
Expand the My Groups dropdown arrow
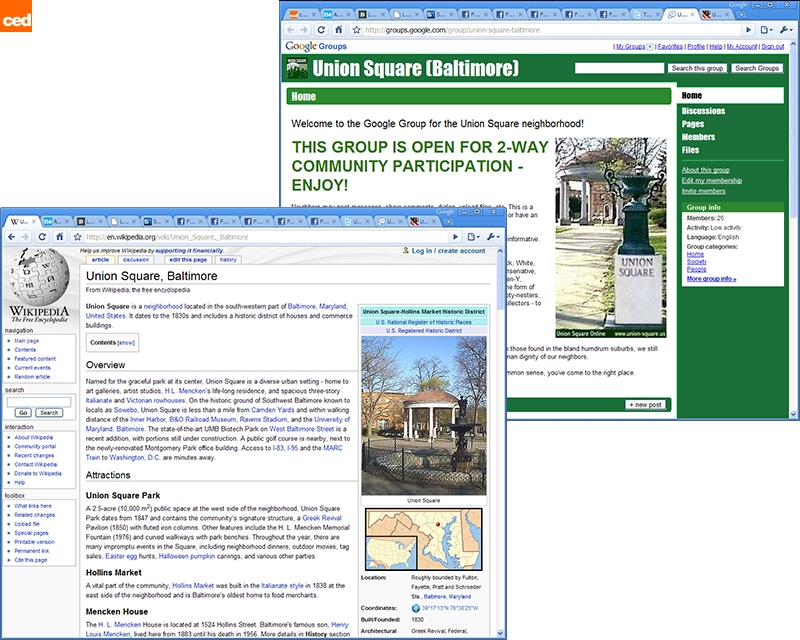pos(650,47)
